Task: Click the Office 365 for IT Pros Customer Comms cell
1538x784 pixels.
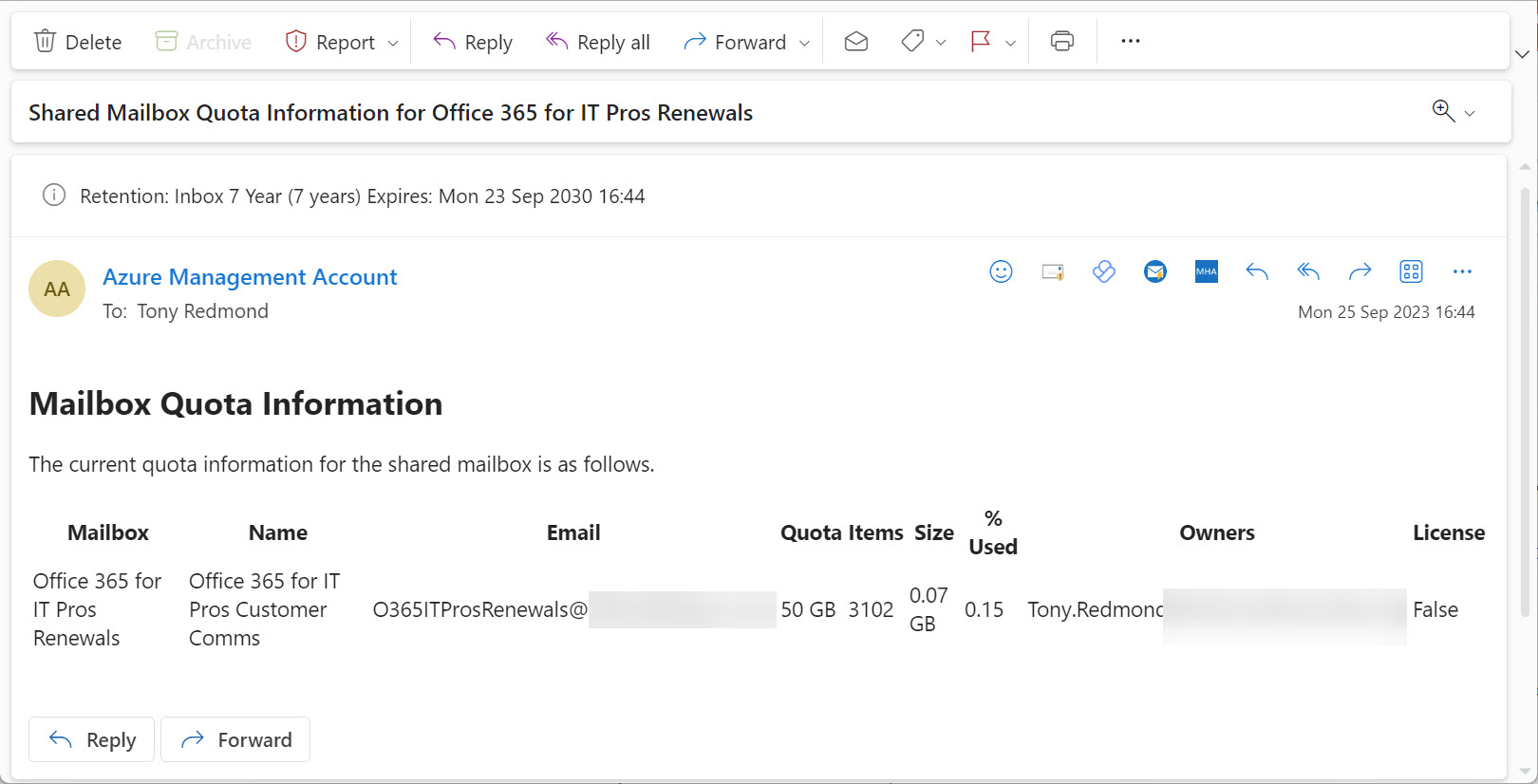Action: [264, 609]
